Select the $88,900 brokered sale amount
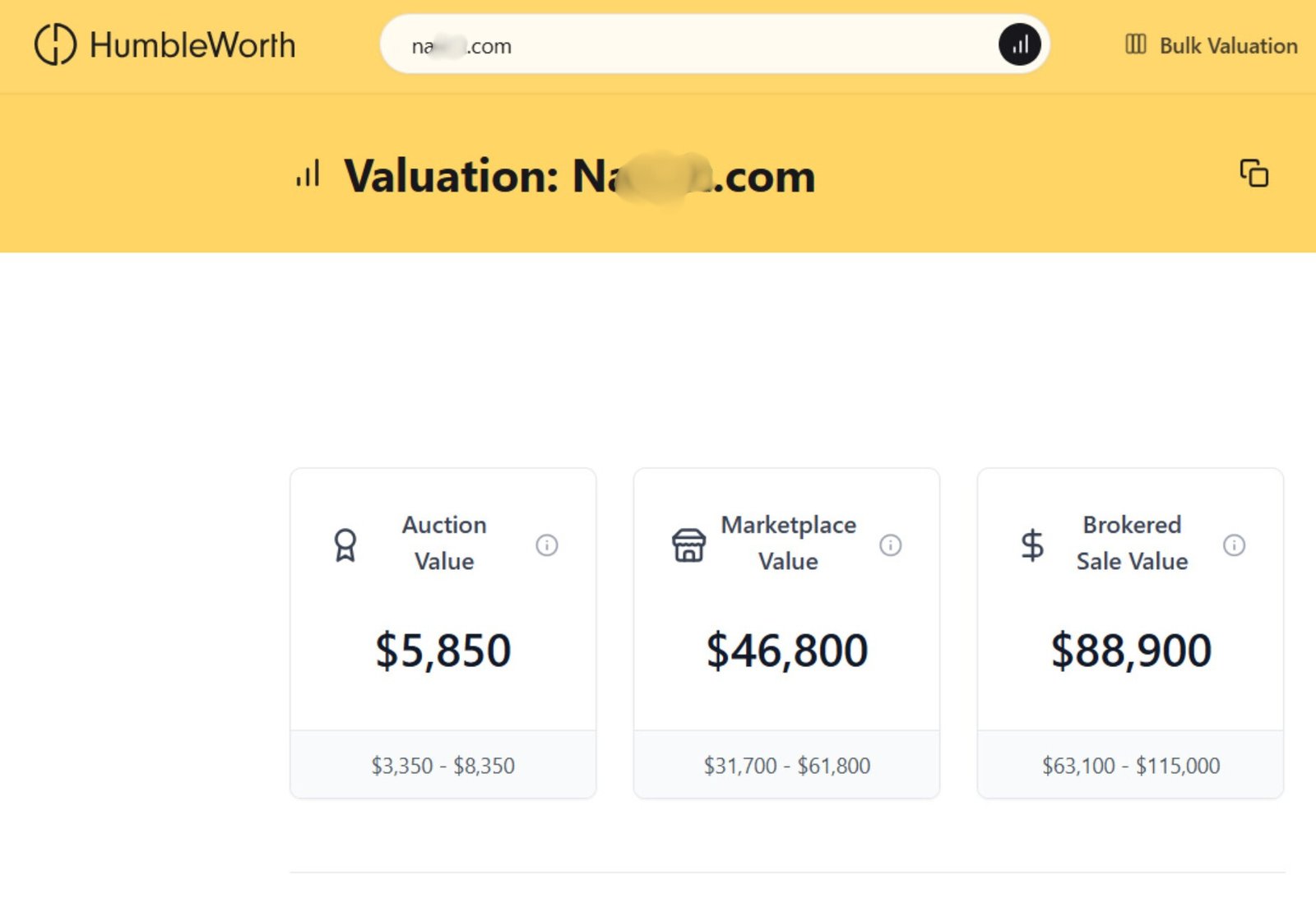Viewport: 1316px width, 908px height. tap(1131, 650)
